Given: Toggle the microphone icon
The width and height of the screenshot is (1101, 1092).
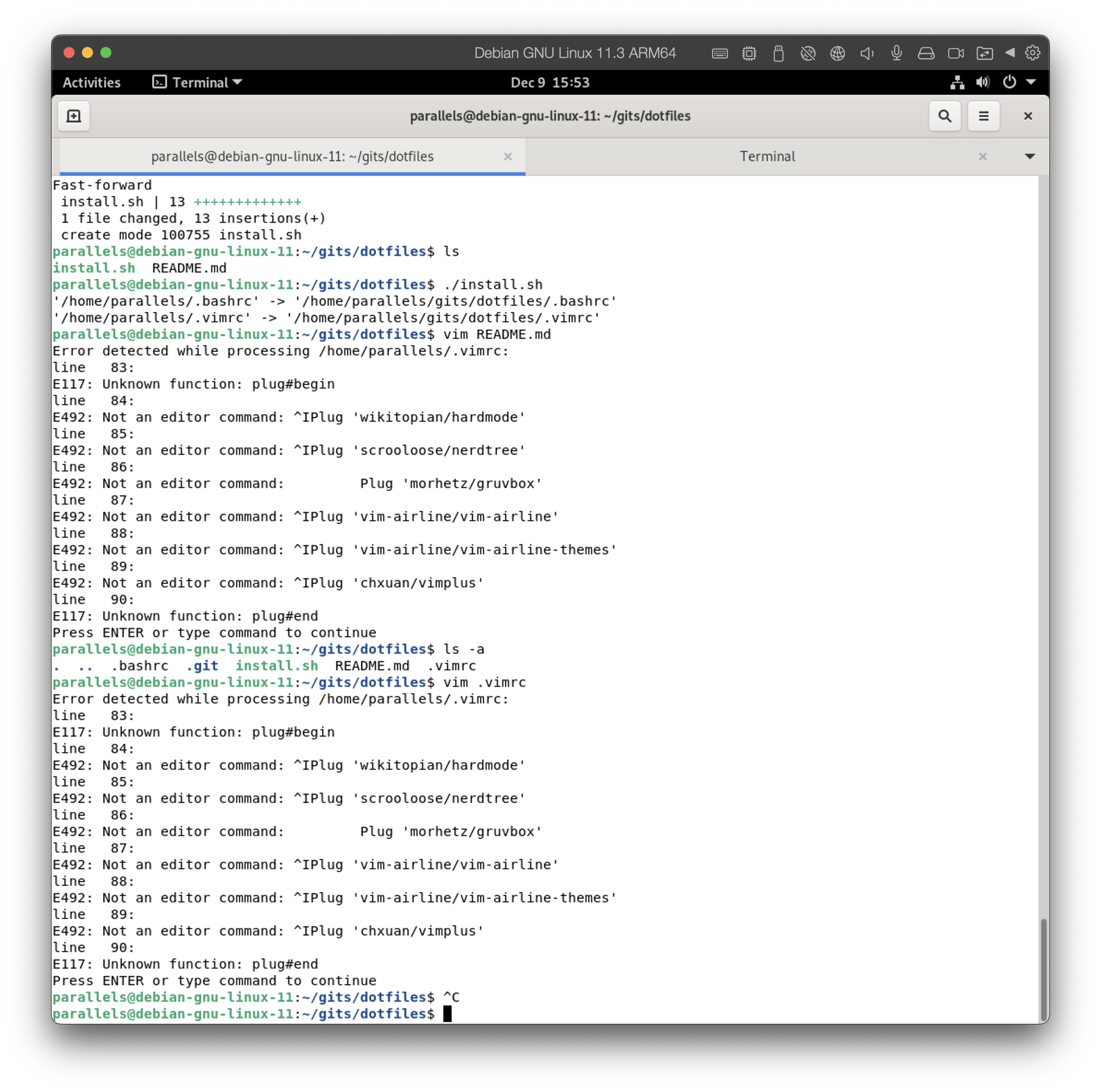Looking at the screenshot, I should (897, 53).
